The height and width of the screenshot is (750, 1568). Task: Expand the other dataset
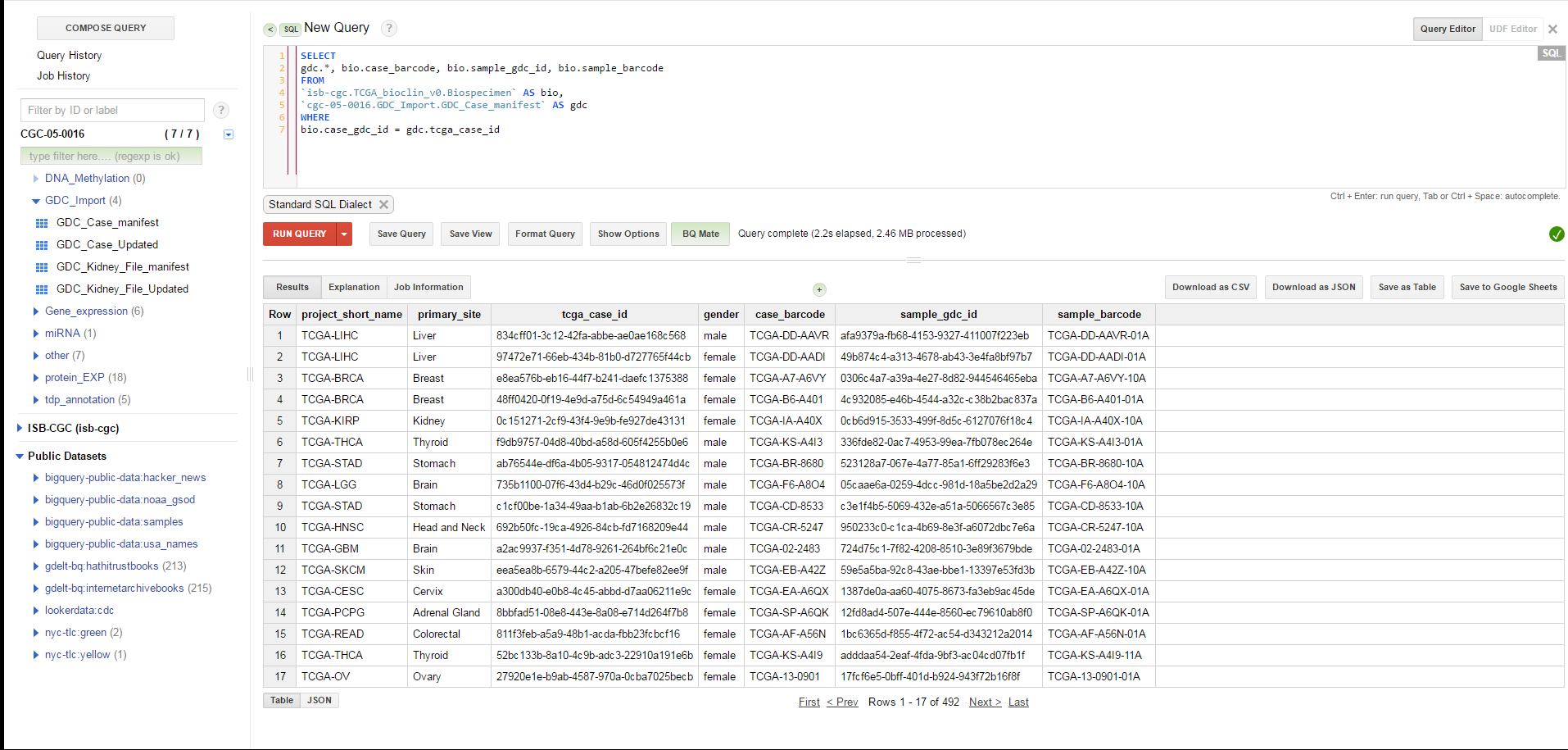[35, 356]
